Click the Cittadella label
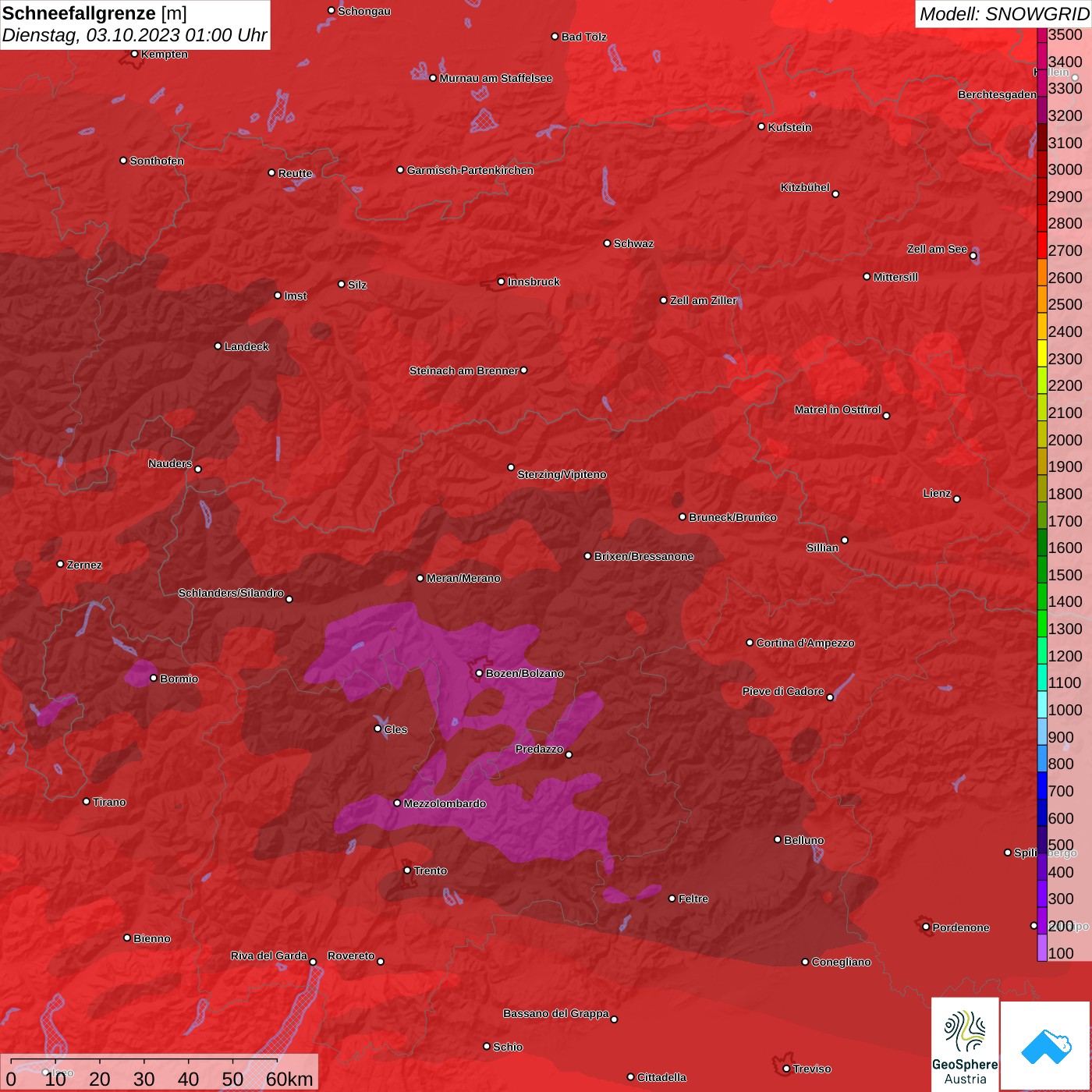Image resolution: width=1092 pixels, height=1092 pixels. click(x=661, y=1077)
